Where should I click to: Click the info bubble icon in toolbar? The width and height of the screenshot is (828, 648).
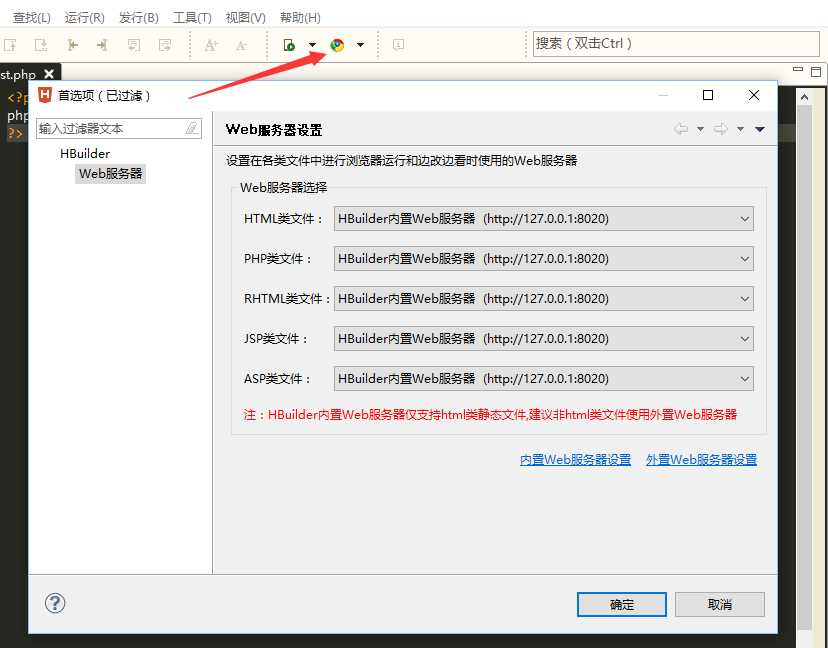[x=399, y=45]
